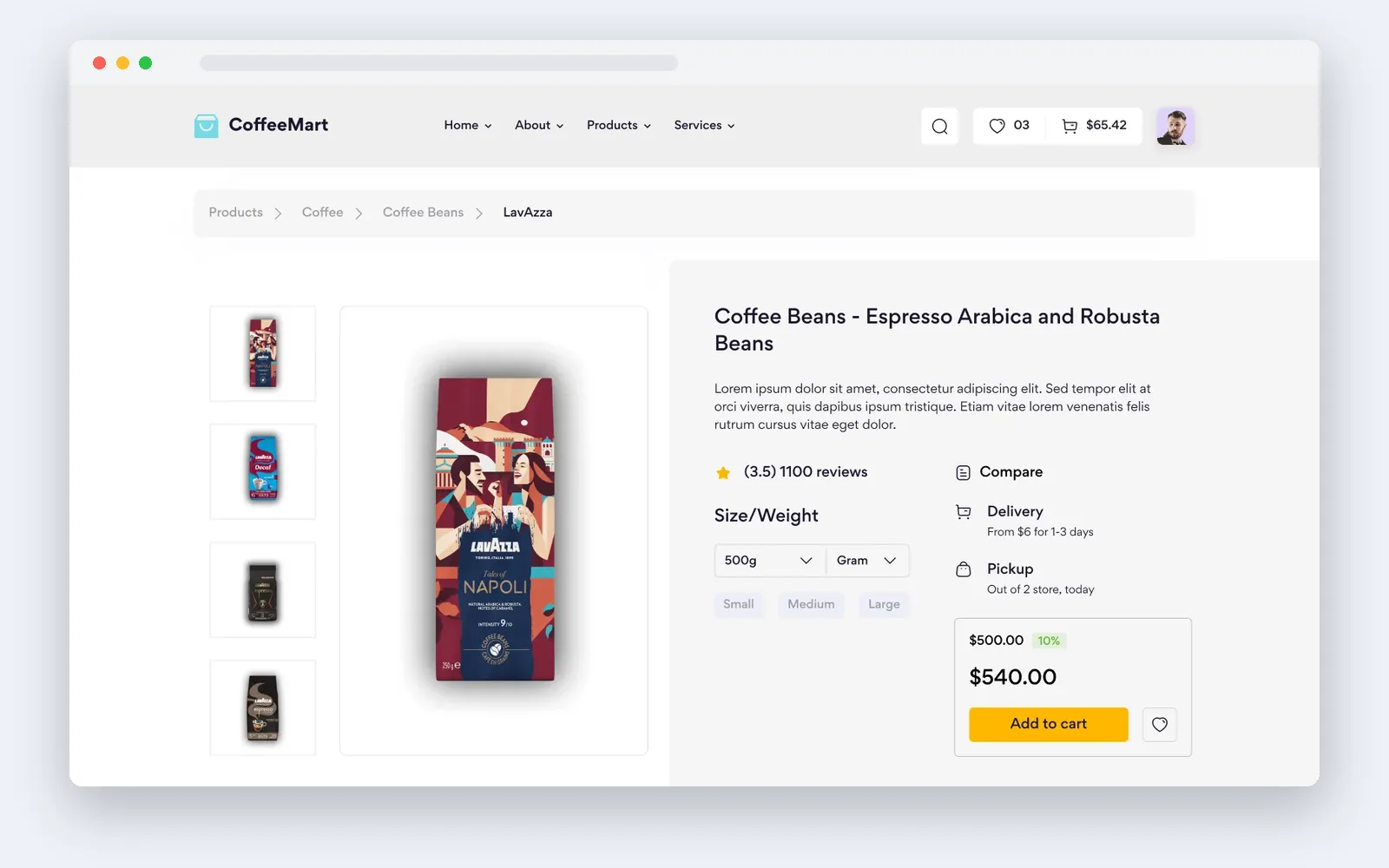Click the chevron after Coffee breadcrumb

pyautogui.click(x=359, y=213)
